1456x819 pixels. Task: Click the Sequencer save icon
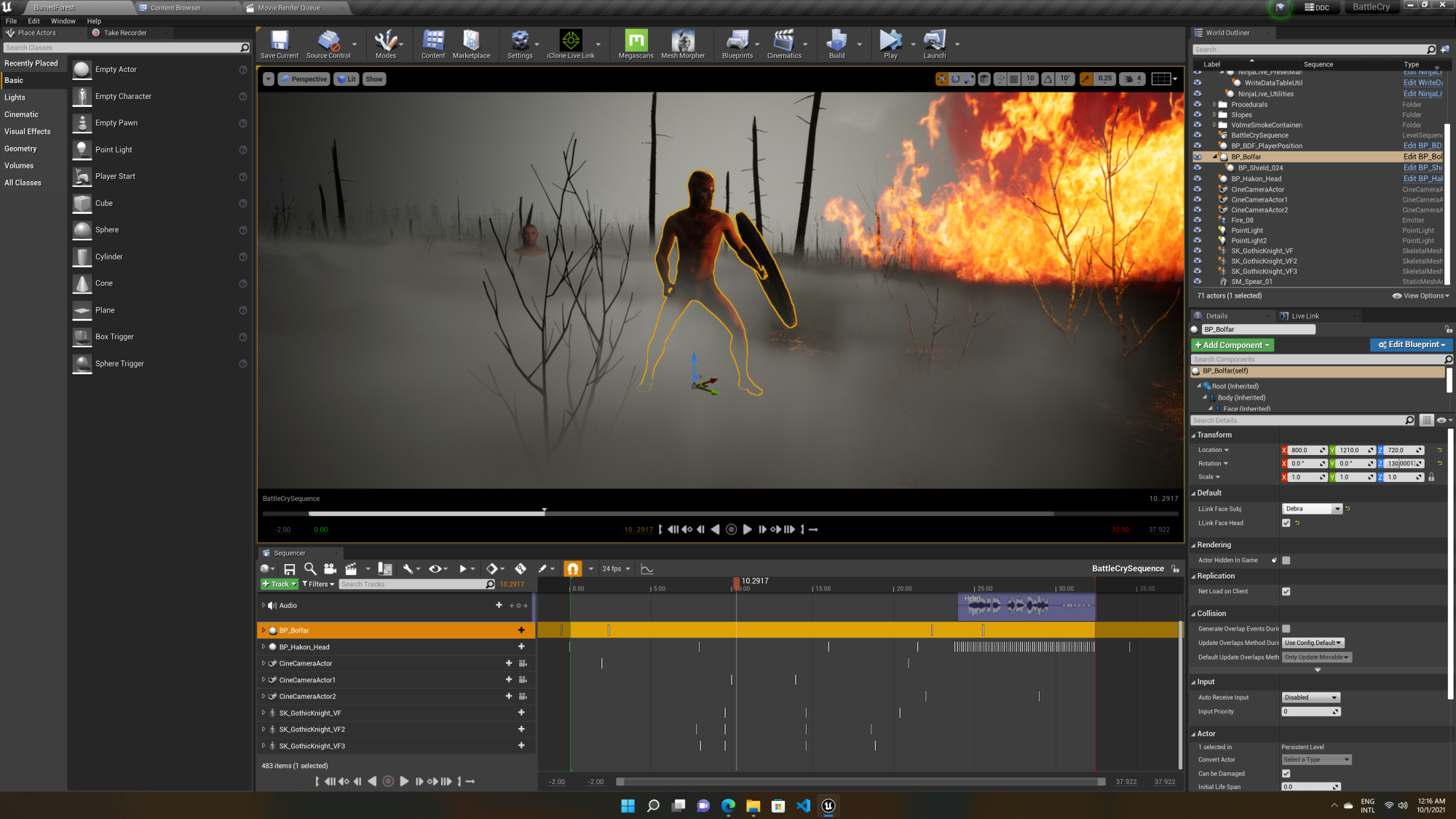click(290, 569)
